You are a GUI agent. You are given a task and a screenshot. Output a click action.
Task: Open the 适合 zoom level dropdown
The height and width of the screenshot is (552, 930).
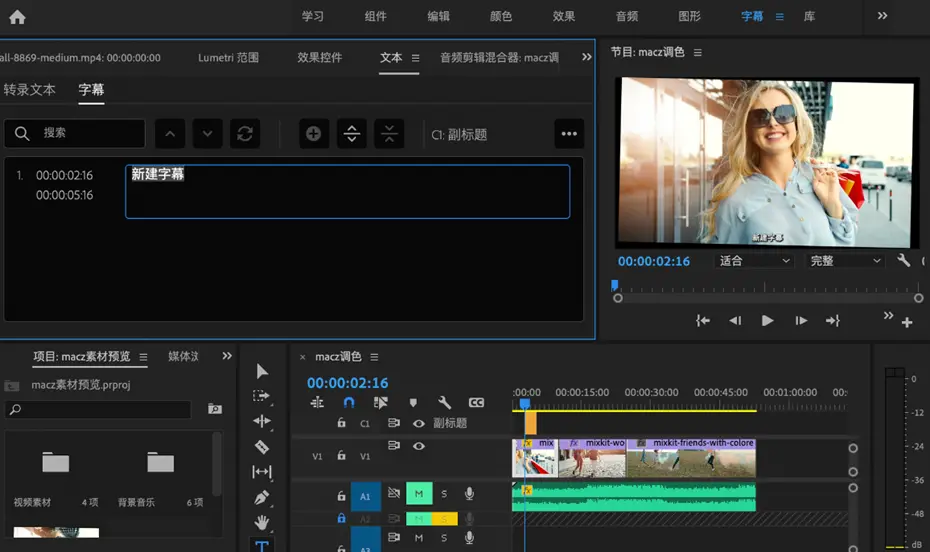click(754, 261)
